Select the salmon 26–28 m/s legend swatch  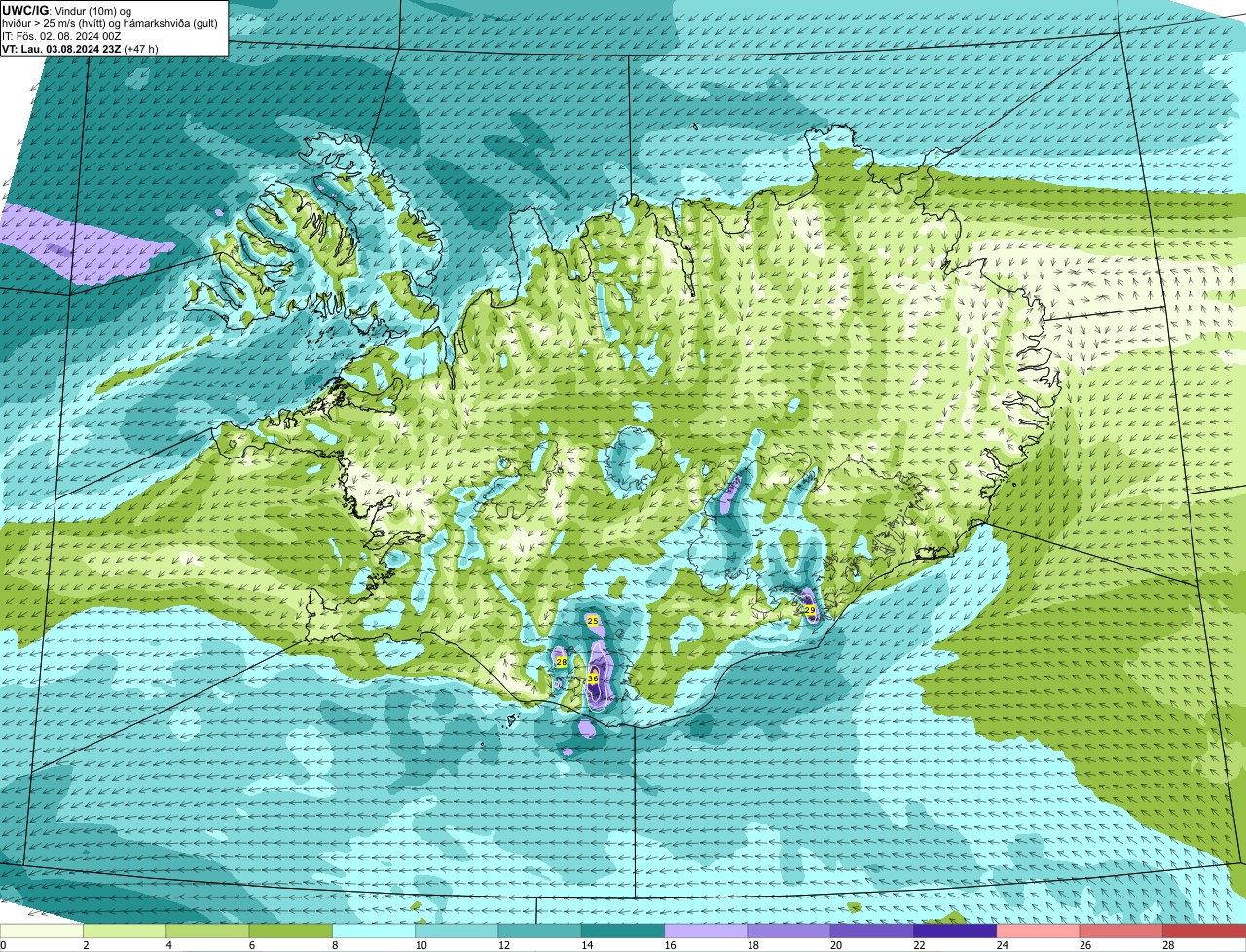(1121, 932)
